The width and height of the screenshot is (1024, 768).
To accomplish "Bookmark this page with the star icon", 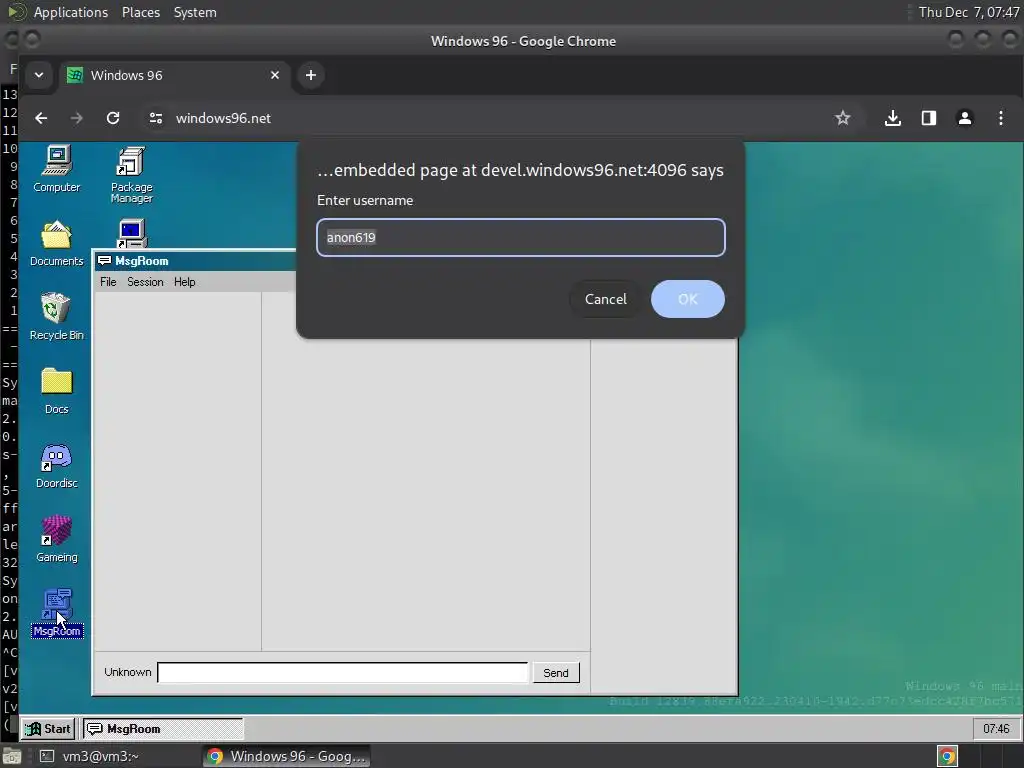I will (x=842, y=118).
